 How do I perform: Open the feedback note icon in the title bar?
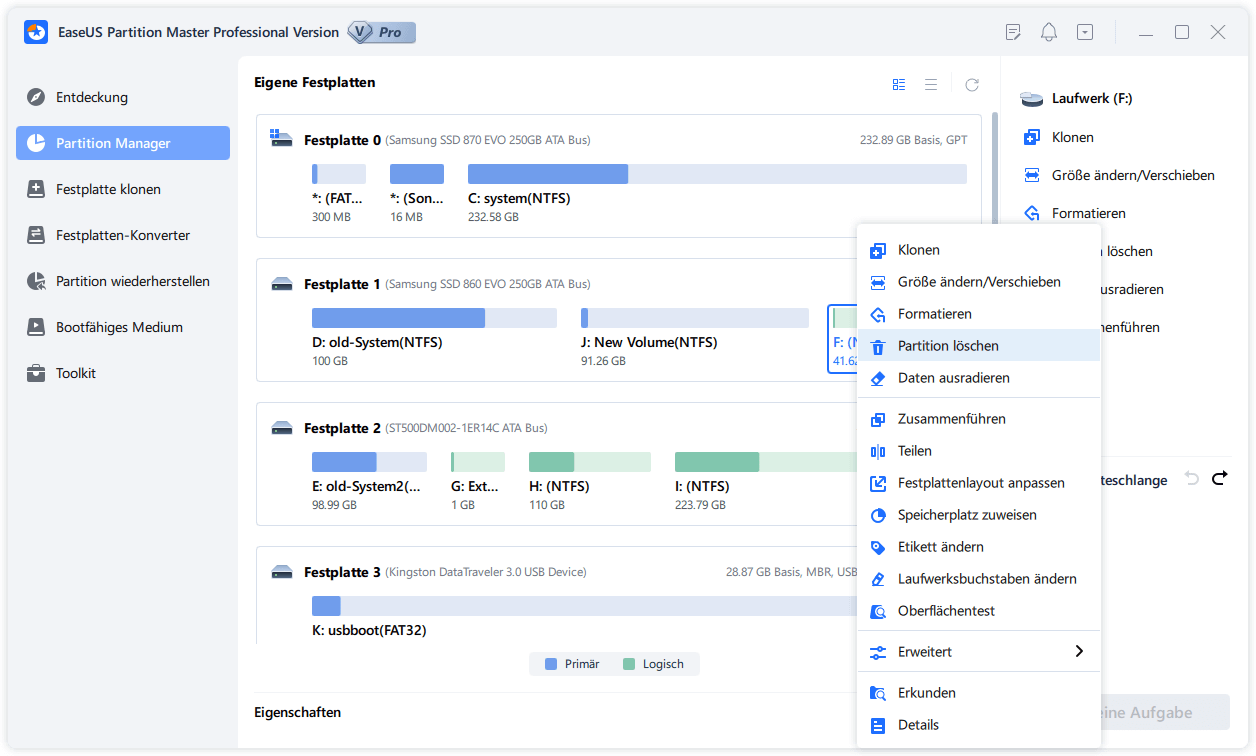pos(1013,32)
